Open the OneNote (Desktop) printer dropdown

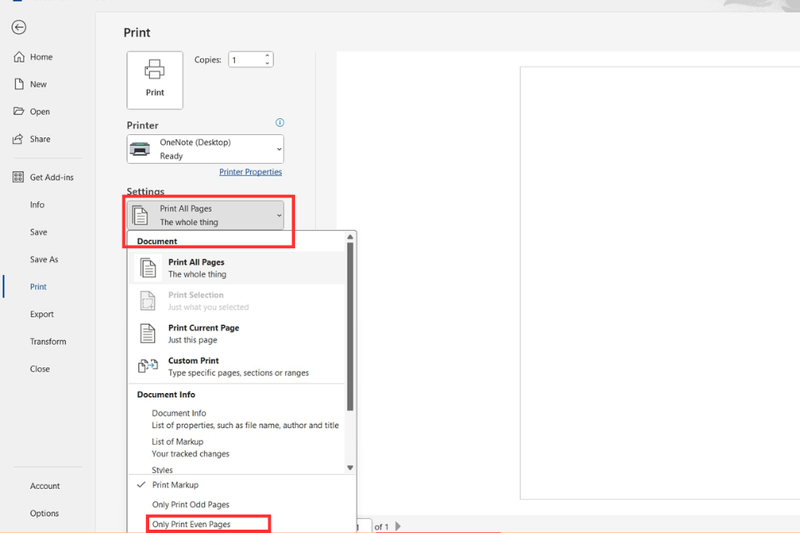[x=205, y=149]
